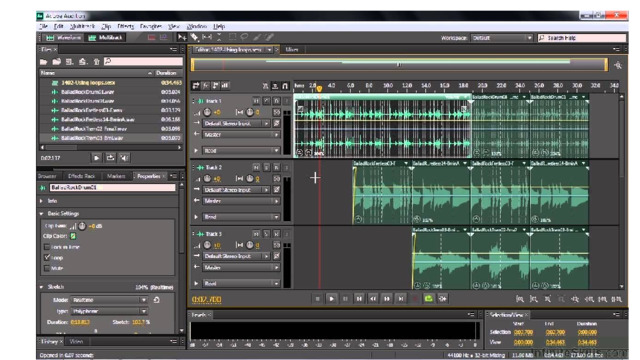Toggle the Lock in Time checkbox
Screen dimensions: 640x360
pyautogui.click(x=47, y=247)
